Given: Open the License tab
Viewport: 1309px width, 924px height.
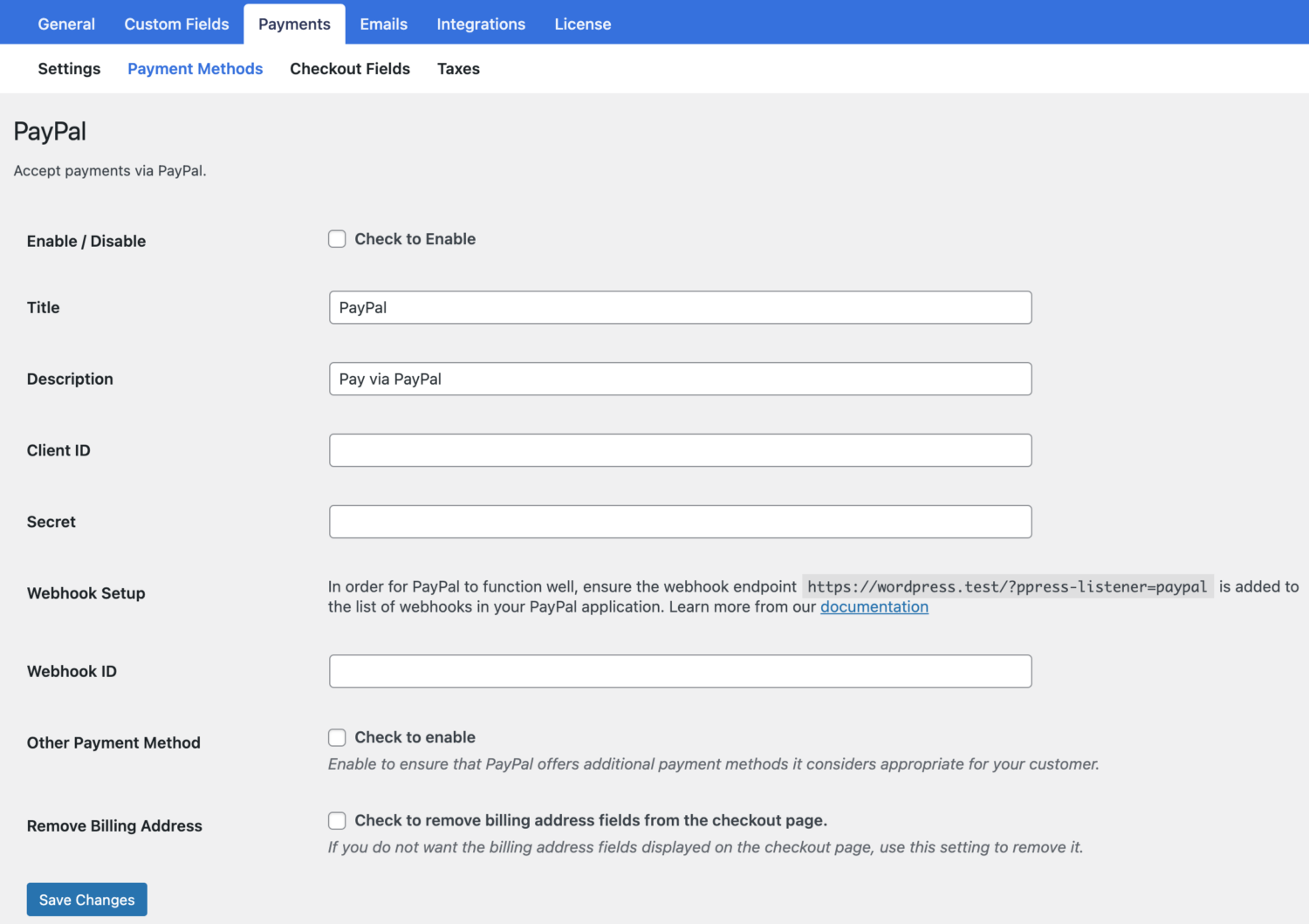Looking at the screenshot, I should (583, 24).
